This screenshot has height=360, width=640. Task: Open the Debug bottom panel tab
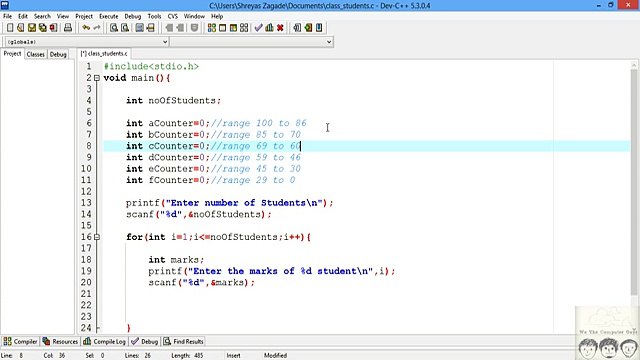click(145, 341)
